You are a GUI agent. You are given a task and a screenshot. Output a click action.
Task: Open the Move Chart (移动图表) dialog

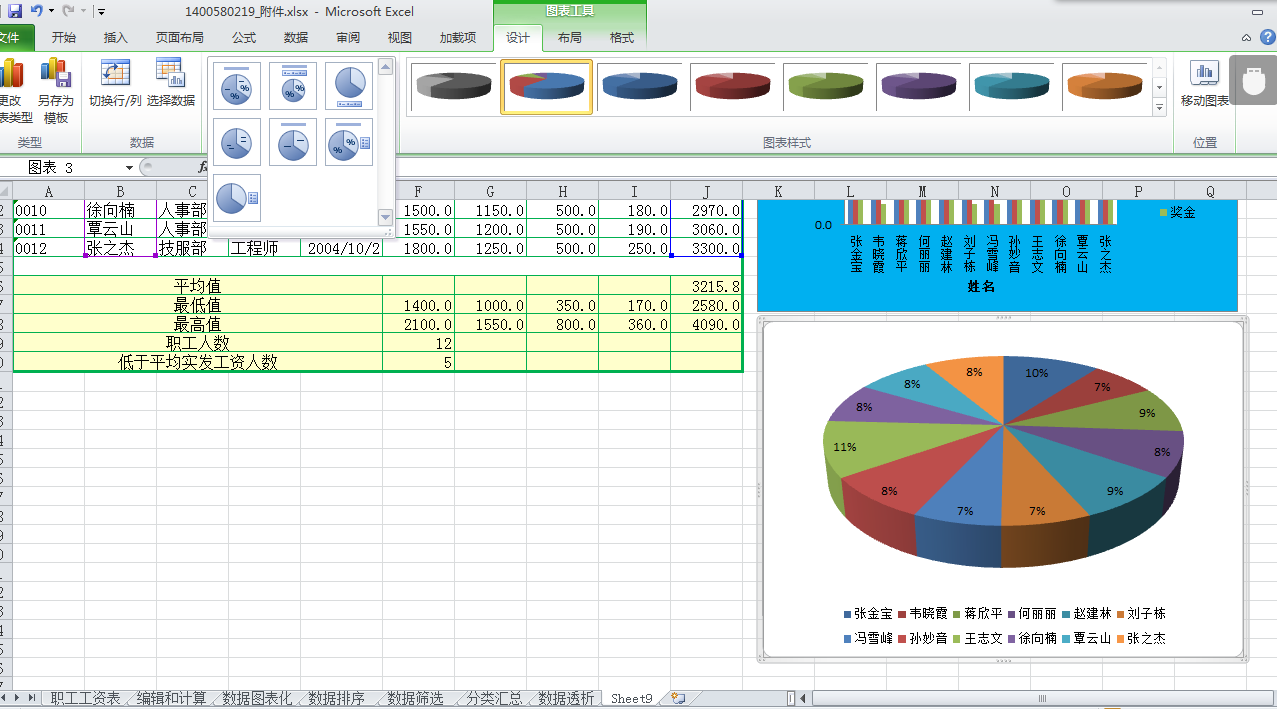(1205, 84)
